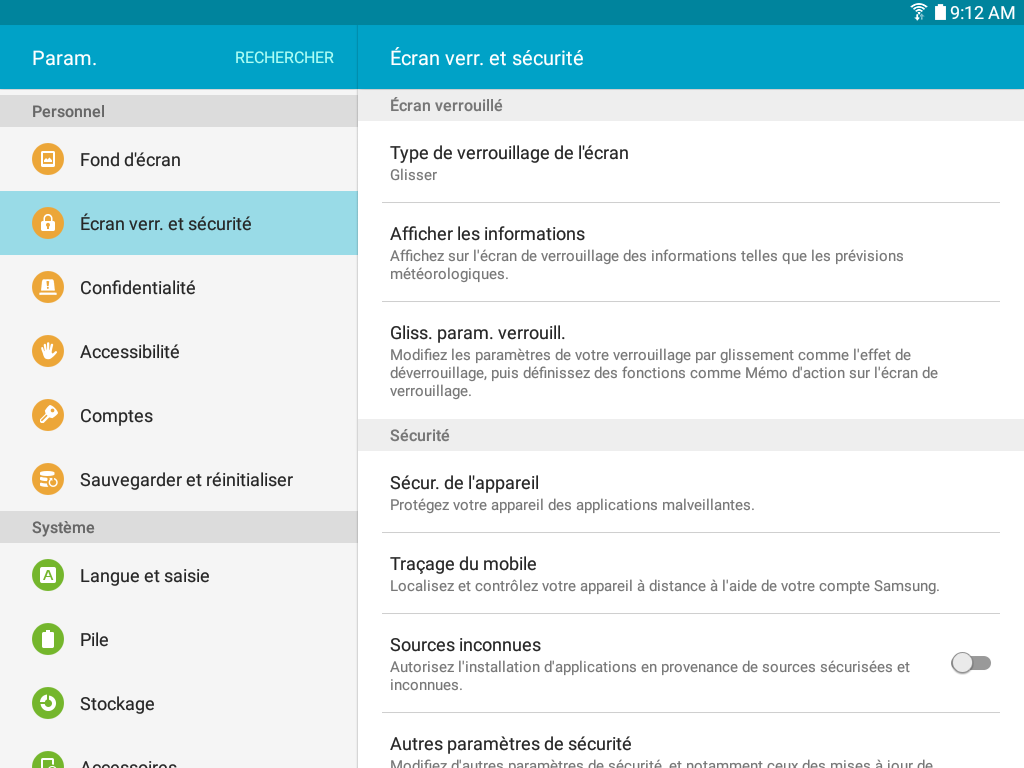This screenshot has height=768, width=1024.
Task: Open Type de verrouillage de l'écran
Action: point(691,162)
